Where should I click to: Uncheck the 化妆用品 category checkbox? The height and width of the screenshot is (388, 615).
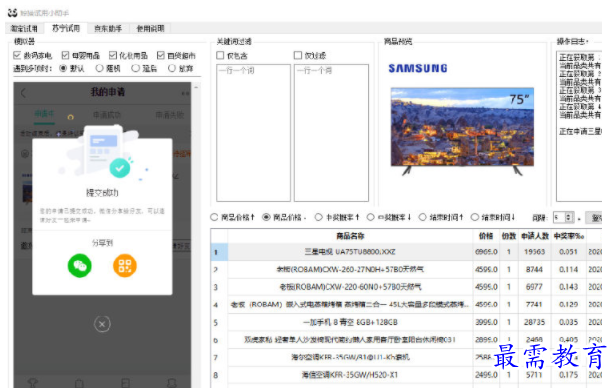[x=113, y=55]
